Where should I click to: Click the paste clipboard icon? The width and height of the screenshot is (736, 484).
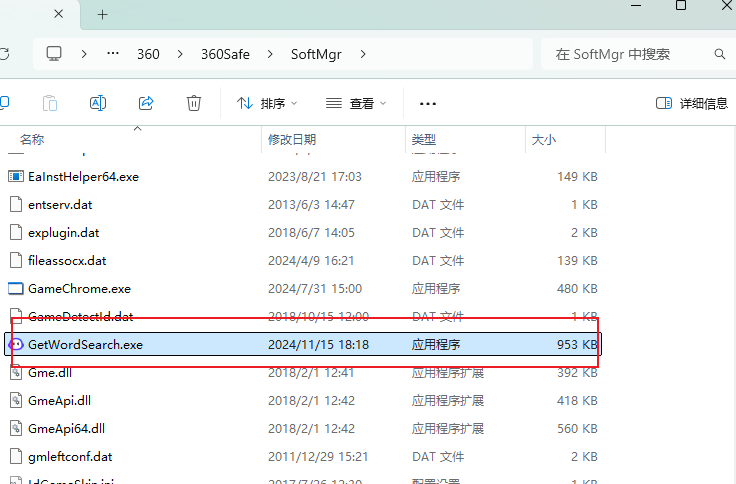50,103
